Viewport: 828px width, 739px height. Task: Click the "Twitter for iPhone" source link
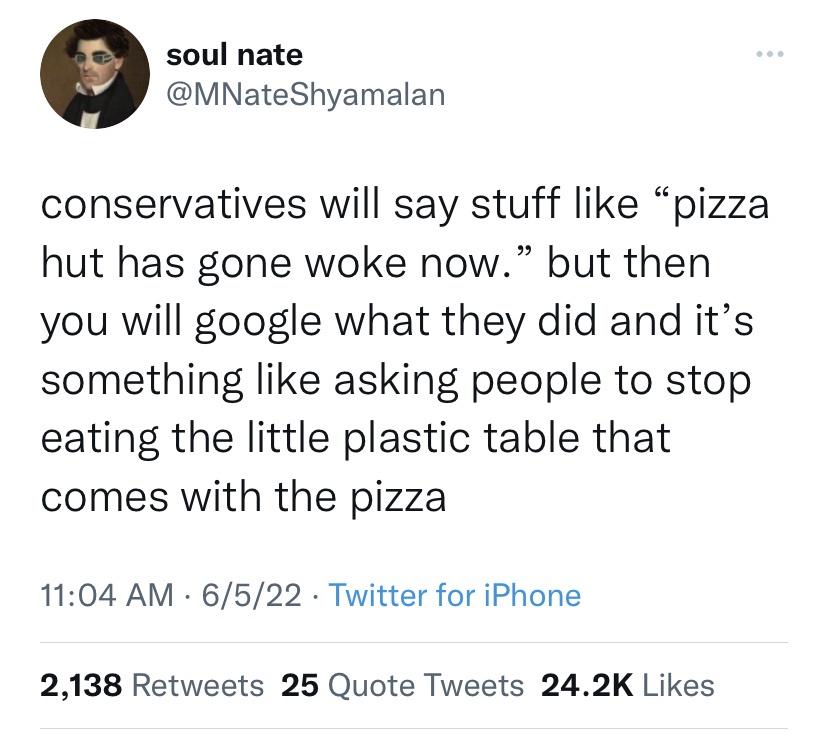click(454, 596)
